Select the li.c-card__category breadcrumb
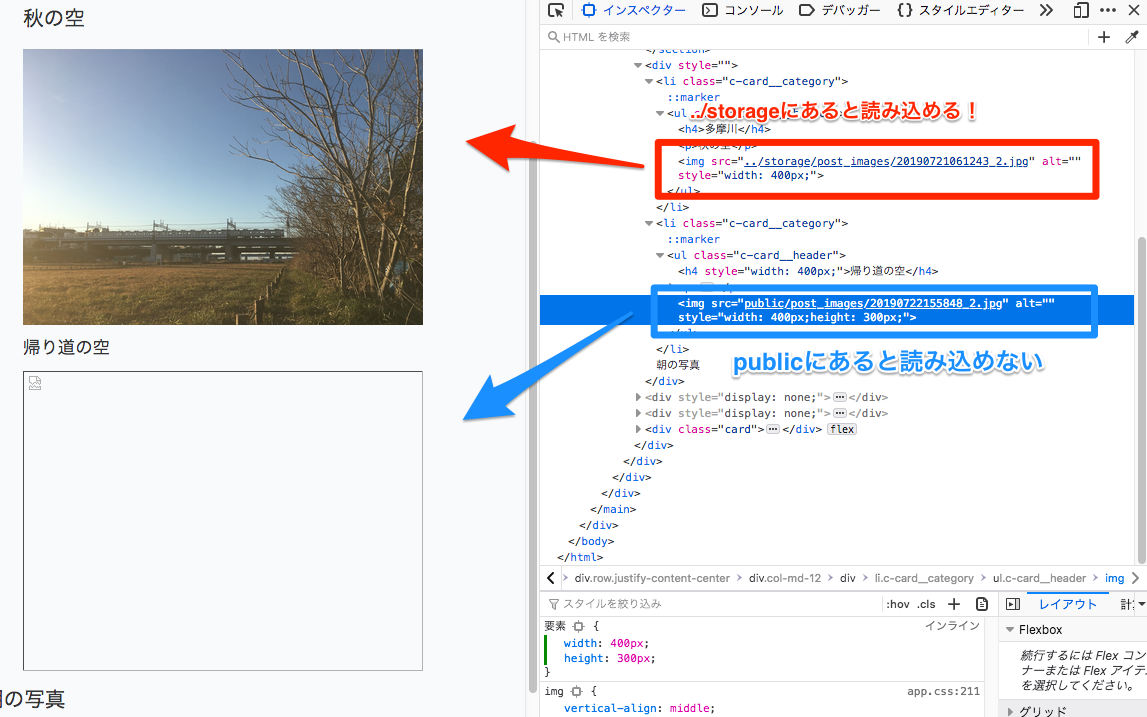The height and width of the screenshot is (717, 1147). (924, 578)
